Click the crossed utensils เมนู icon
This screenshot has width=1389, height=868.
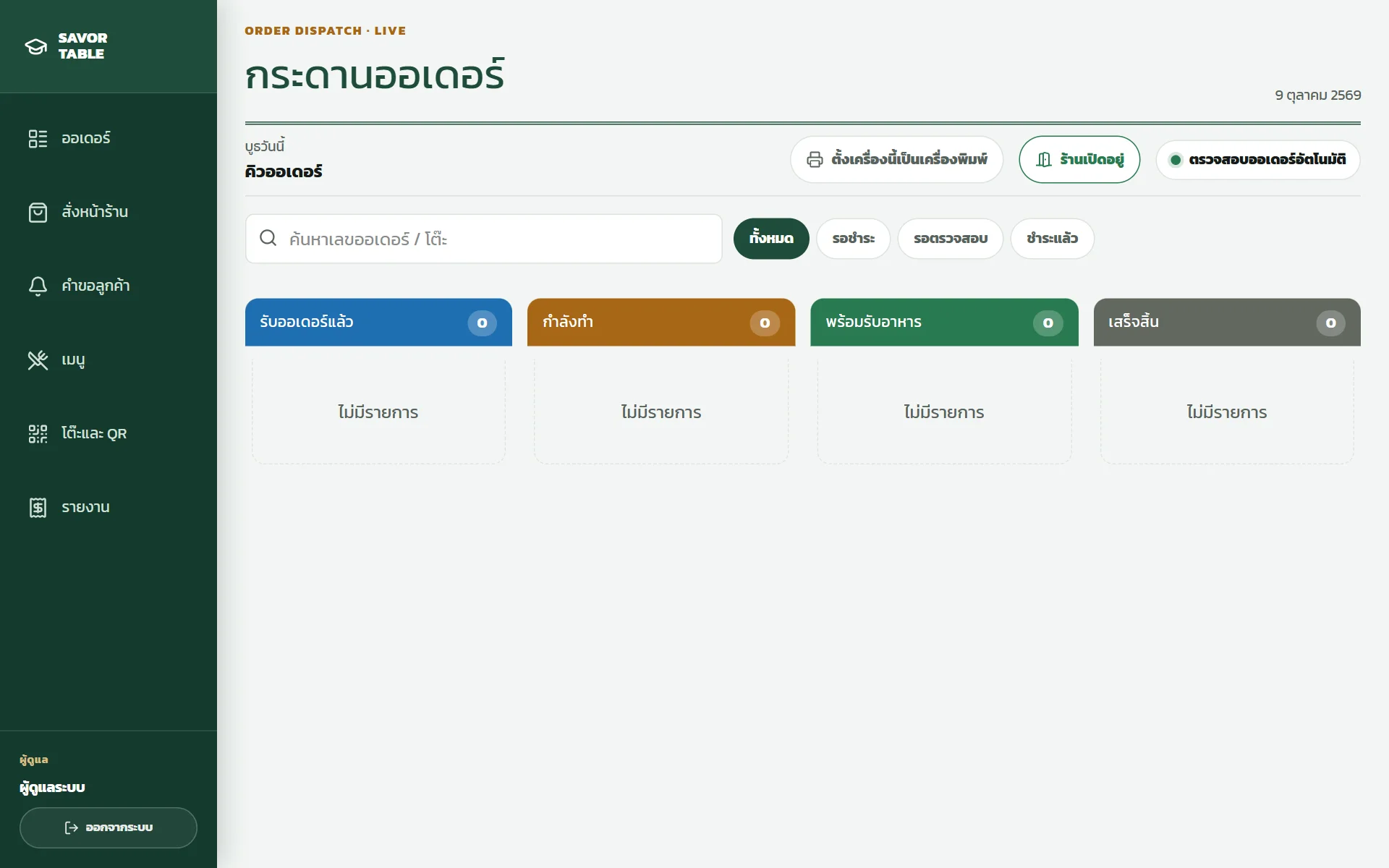tap(38, 359)
